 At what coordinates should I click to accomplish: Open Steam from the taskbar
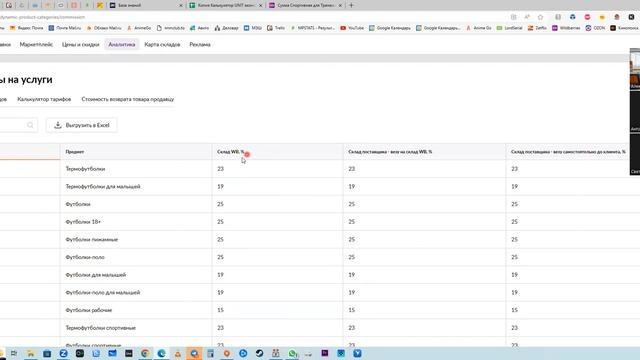tap(259, 353)
